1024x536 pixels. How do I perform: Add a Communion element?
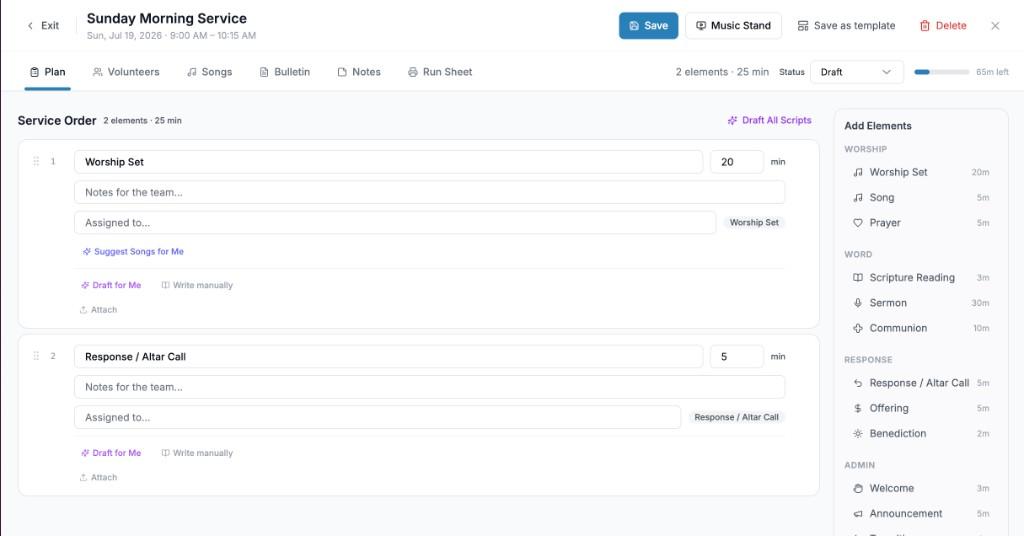point(921,328)
